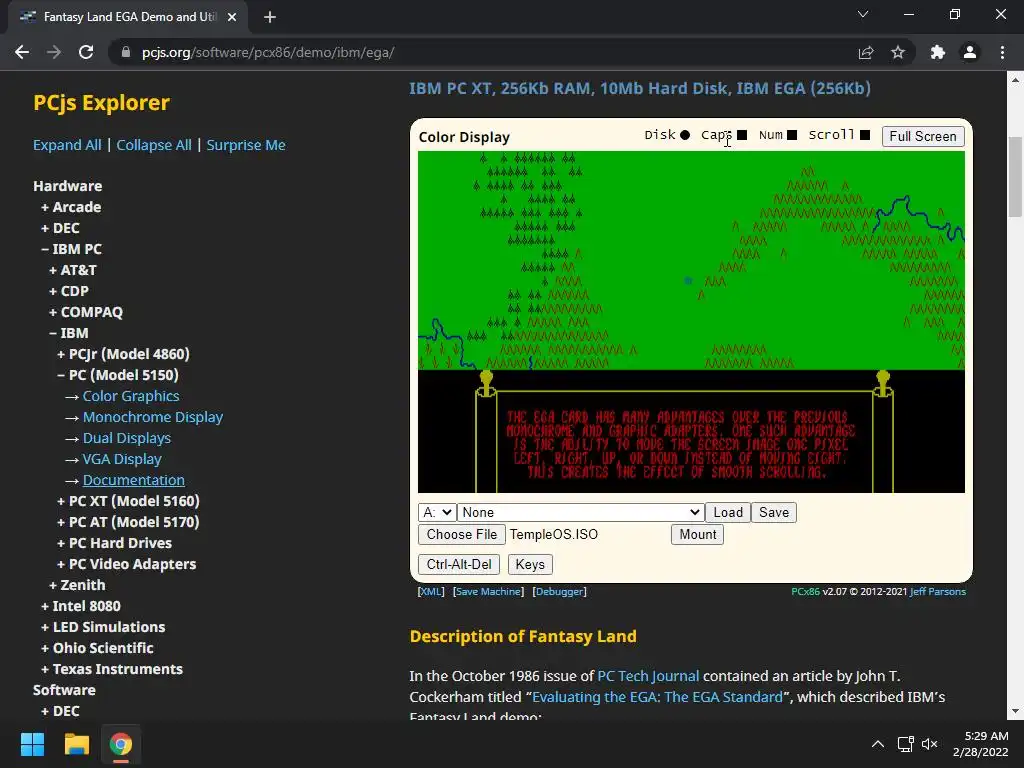Expand the Hardware DEC node below Arcade

(60, 228)
